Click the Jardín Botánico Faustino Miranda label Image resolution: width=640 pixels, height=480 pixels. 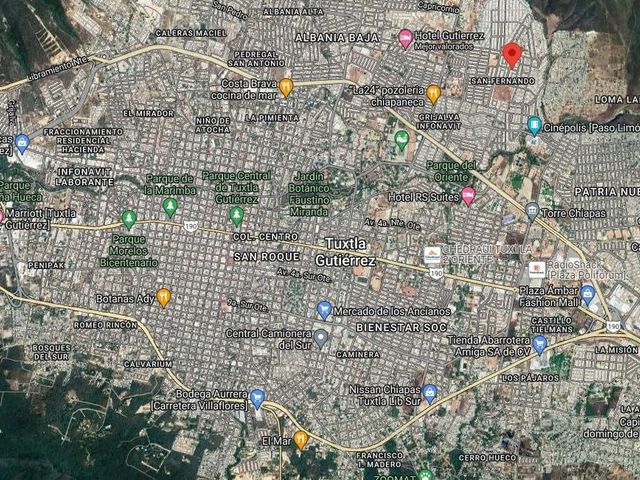pyautogui.click(x=309, y=194)
